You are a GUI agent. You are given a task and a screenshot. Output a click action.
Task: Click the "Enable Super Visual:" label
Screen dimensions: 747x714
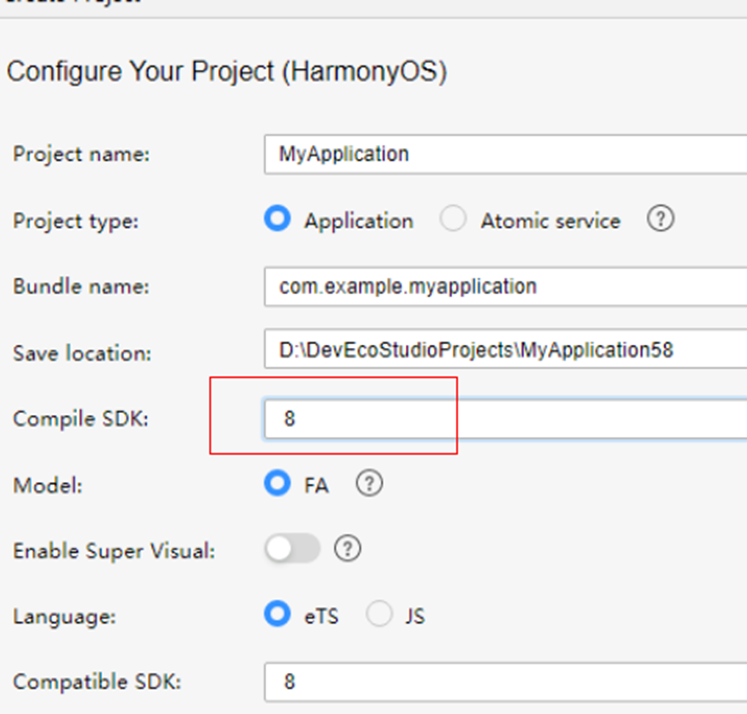tap(114, 550)
